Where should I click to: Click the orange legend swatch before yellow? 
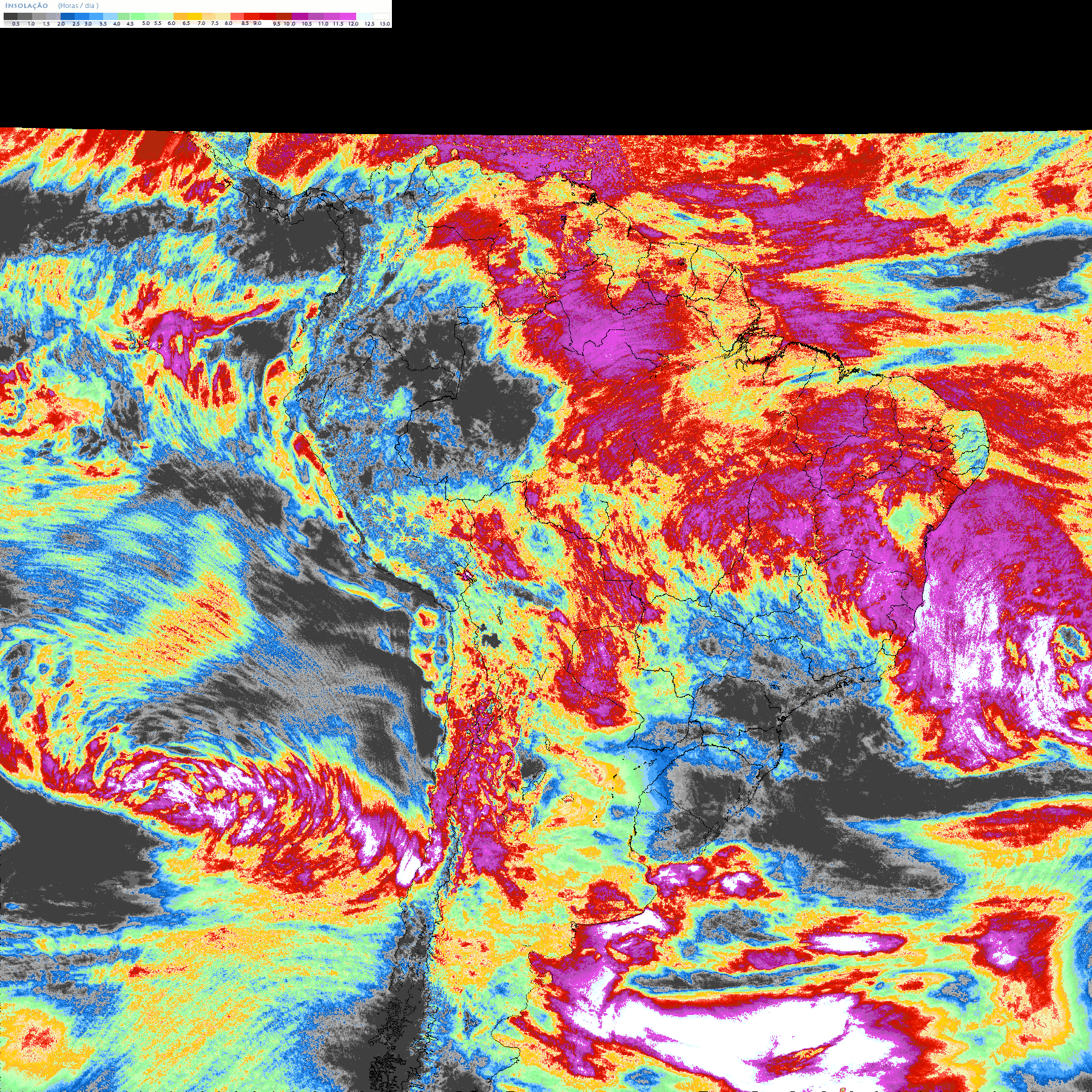[x=181, y=16]
